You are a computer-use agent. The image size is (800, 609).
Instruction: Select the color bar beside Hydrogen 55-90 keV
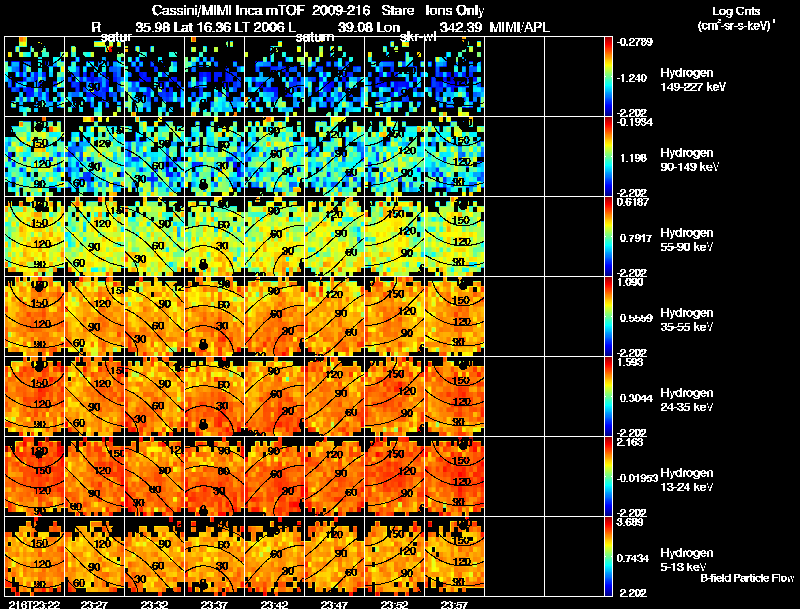tap(608, 237)
